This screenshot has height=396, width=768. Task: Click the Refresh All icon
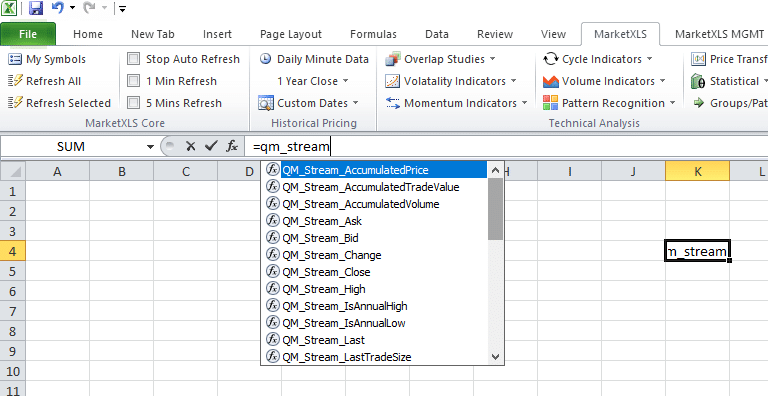(x=15, y=81)
